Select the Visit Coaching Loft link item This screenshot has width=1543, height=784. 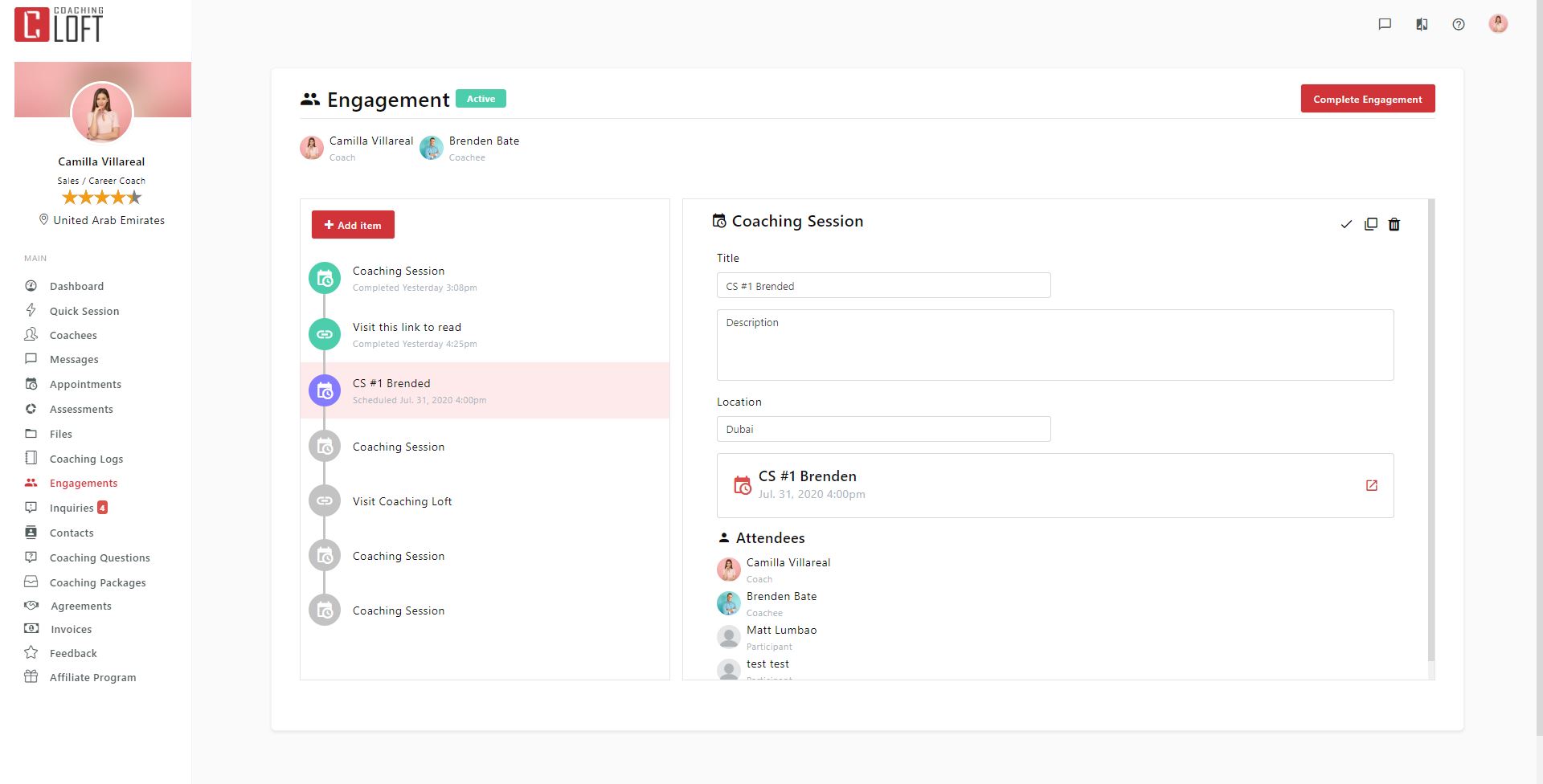402,501
